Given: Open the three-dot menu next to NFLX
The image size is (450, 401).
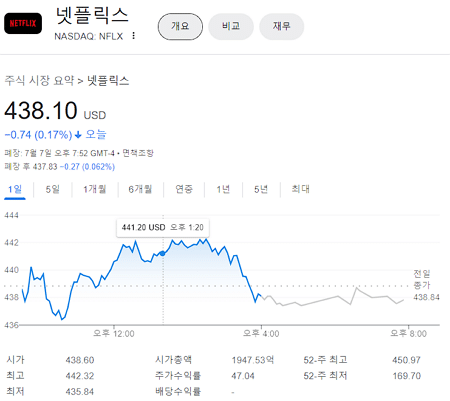Looking at the screenshot, I should (134, 36).
